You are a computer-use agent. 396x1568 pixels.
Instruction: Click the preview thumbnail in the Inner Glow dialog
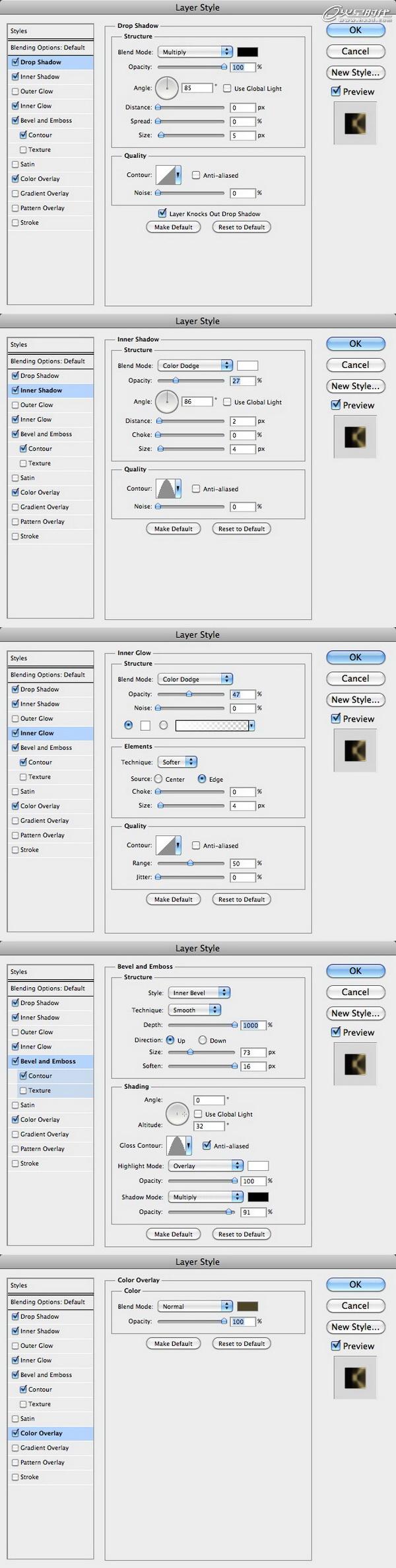[355, 751]
